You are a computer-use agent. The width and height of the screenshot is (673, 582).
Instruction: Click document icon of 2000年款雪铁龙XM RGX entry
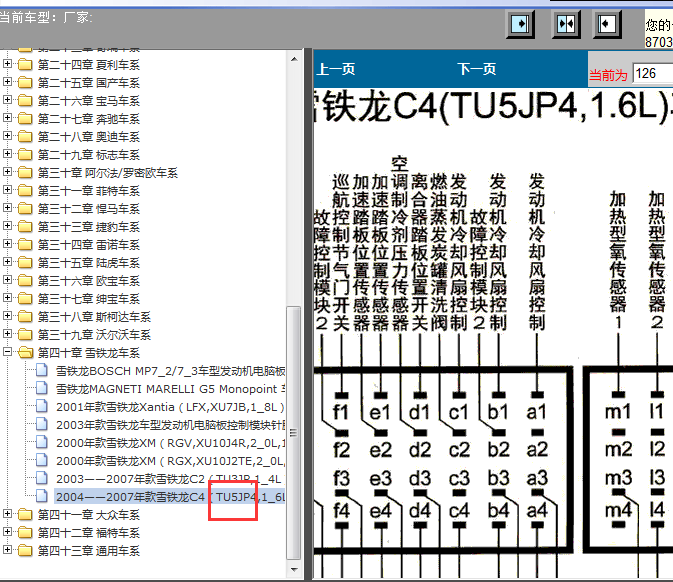pyautogui.click(x=42, y=460)
